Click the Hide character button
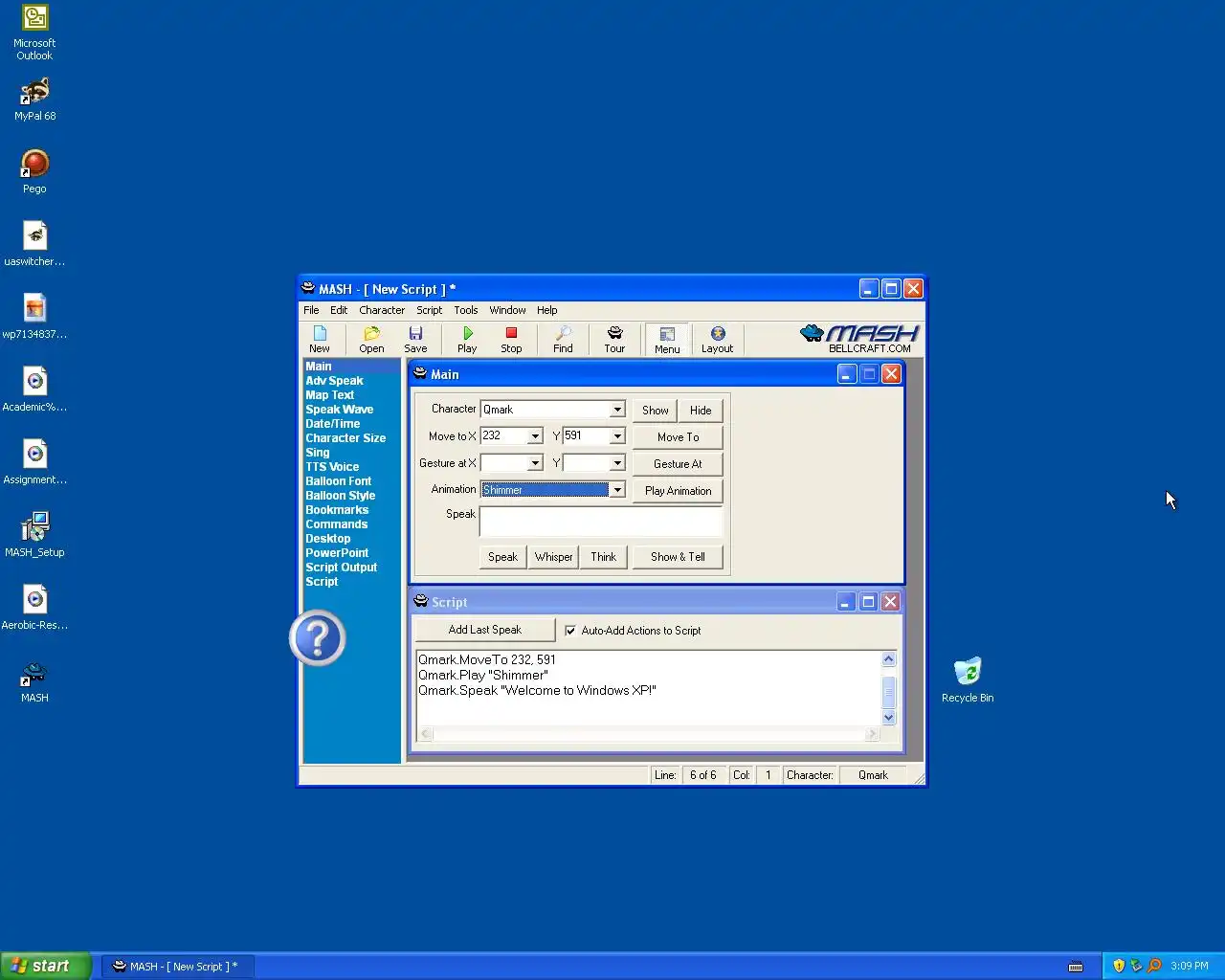The height and width of the screenshot is (980, 1225). (x=701, y=411)
